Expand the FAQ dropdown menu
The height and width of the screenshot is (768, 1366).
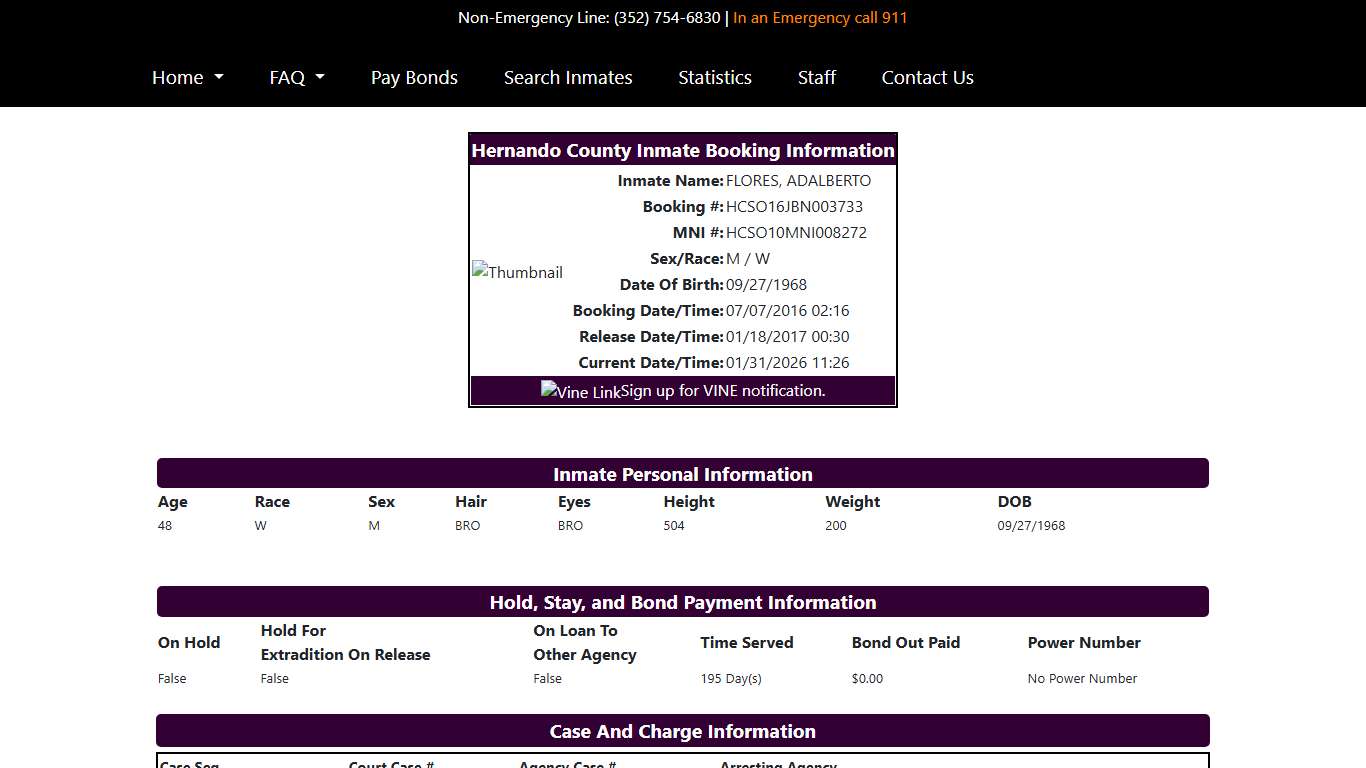click(296, 77)
